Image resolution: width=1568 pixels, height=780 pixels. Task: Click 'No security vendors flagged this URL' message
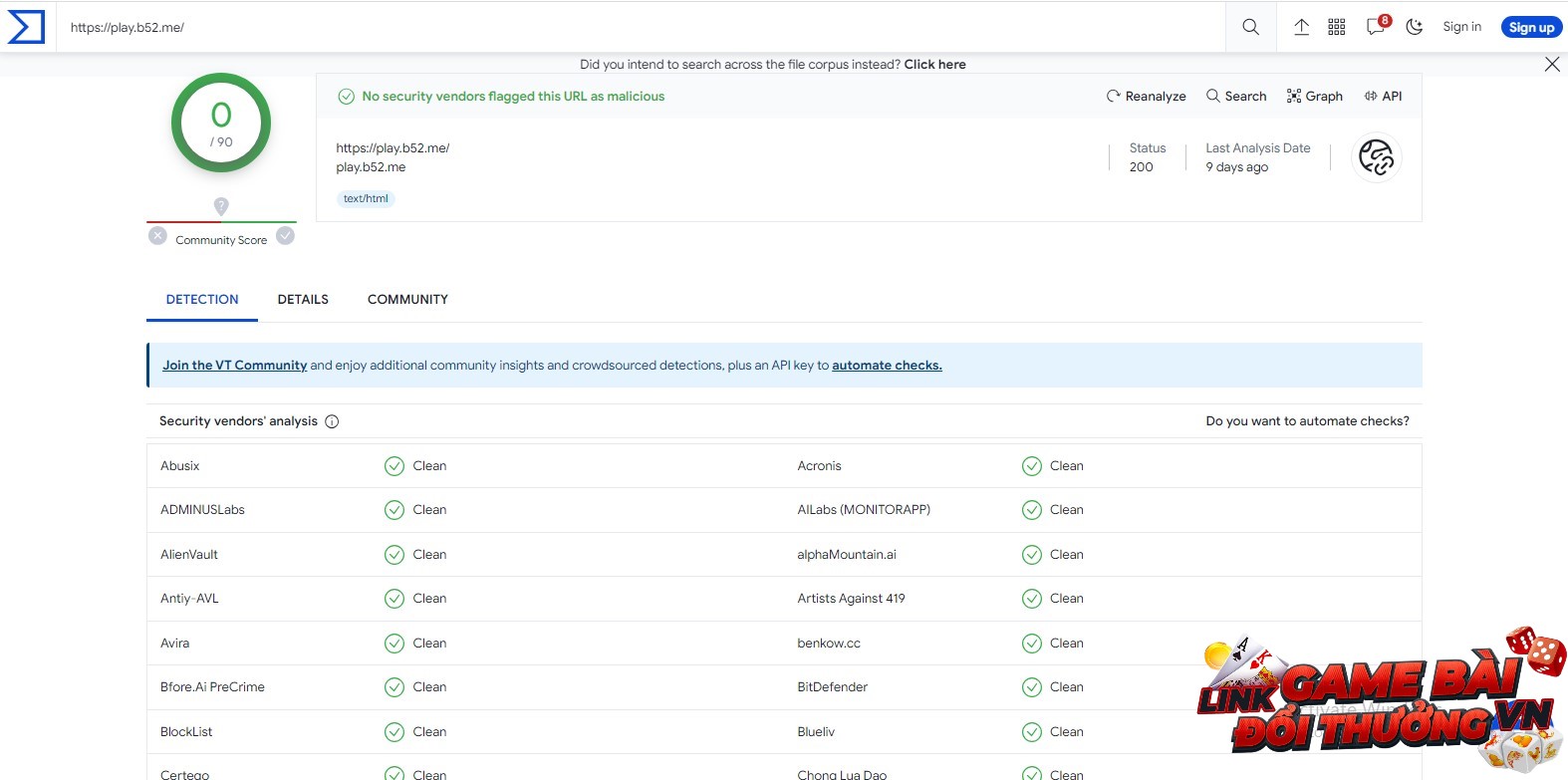coord(513,96)
